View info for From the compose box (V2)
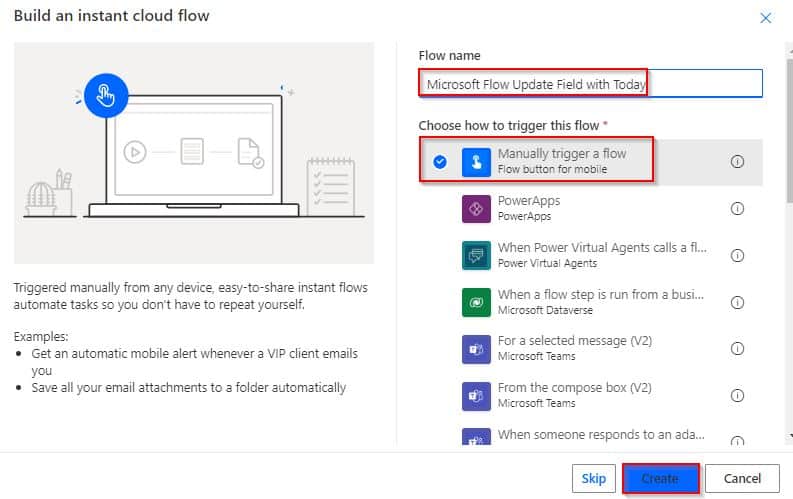Viewport: 793px width, 499px height. (737, 395)
